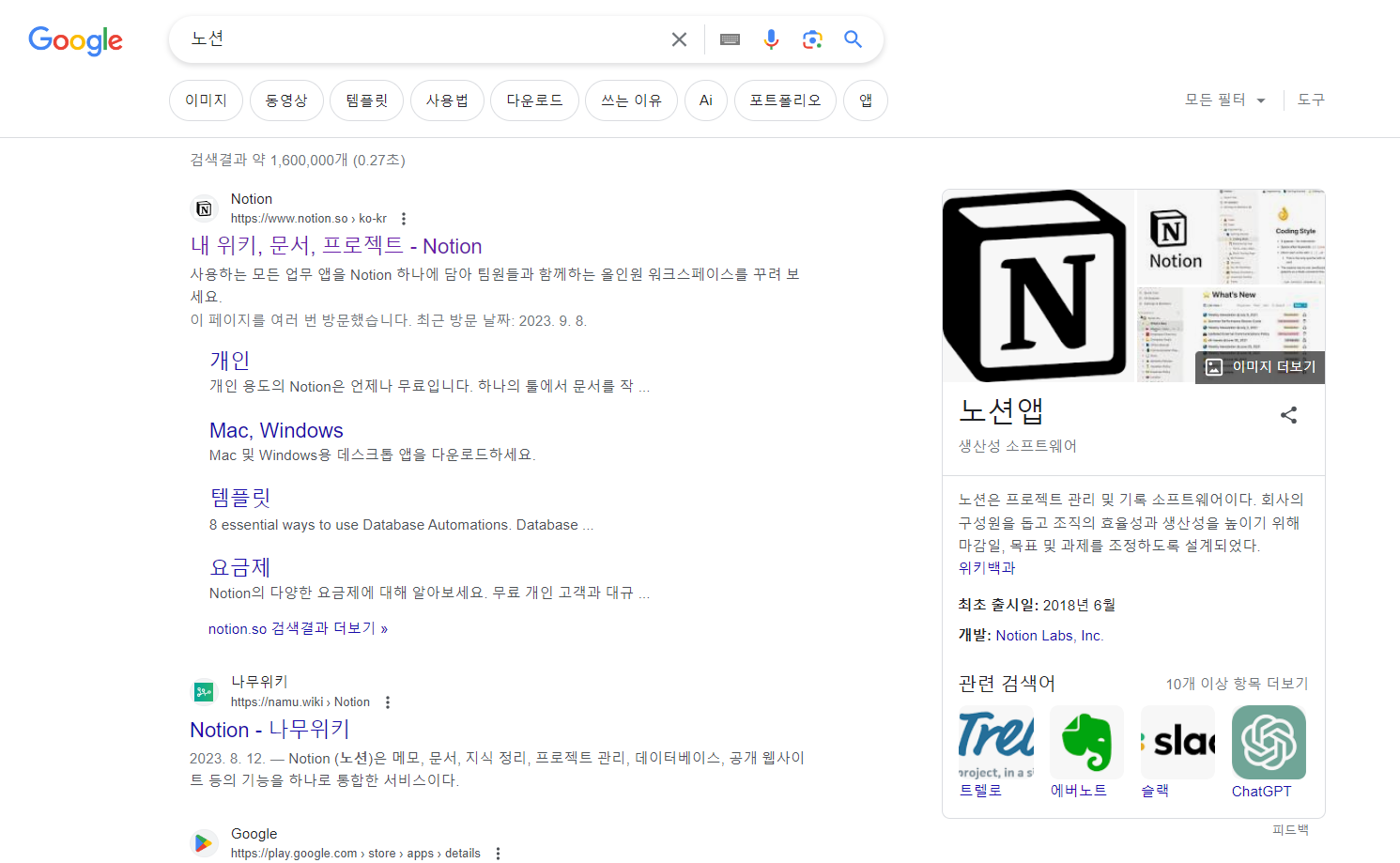This screenshot has width=1400, height=863.
Task: Click the Notion Labs, Inc. developer link
Action: point(1050,636)
